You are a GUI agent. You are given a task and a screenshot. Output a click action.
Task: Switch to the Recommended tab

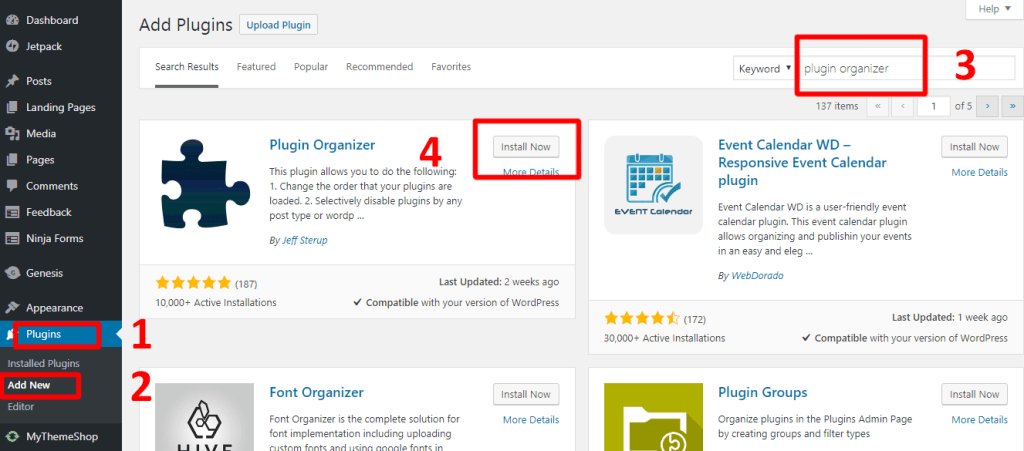click(x=379, y=67)
